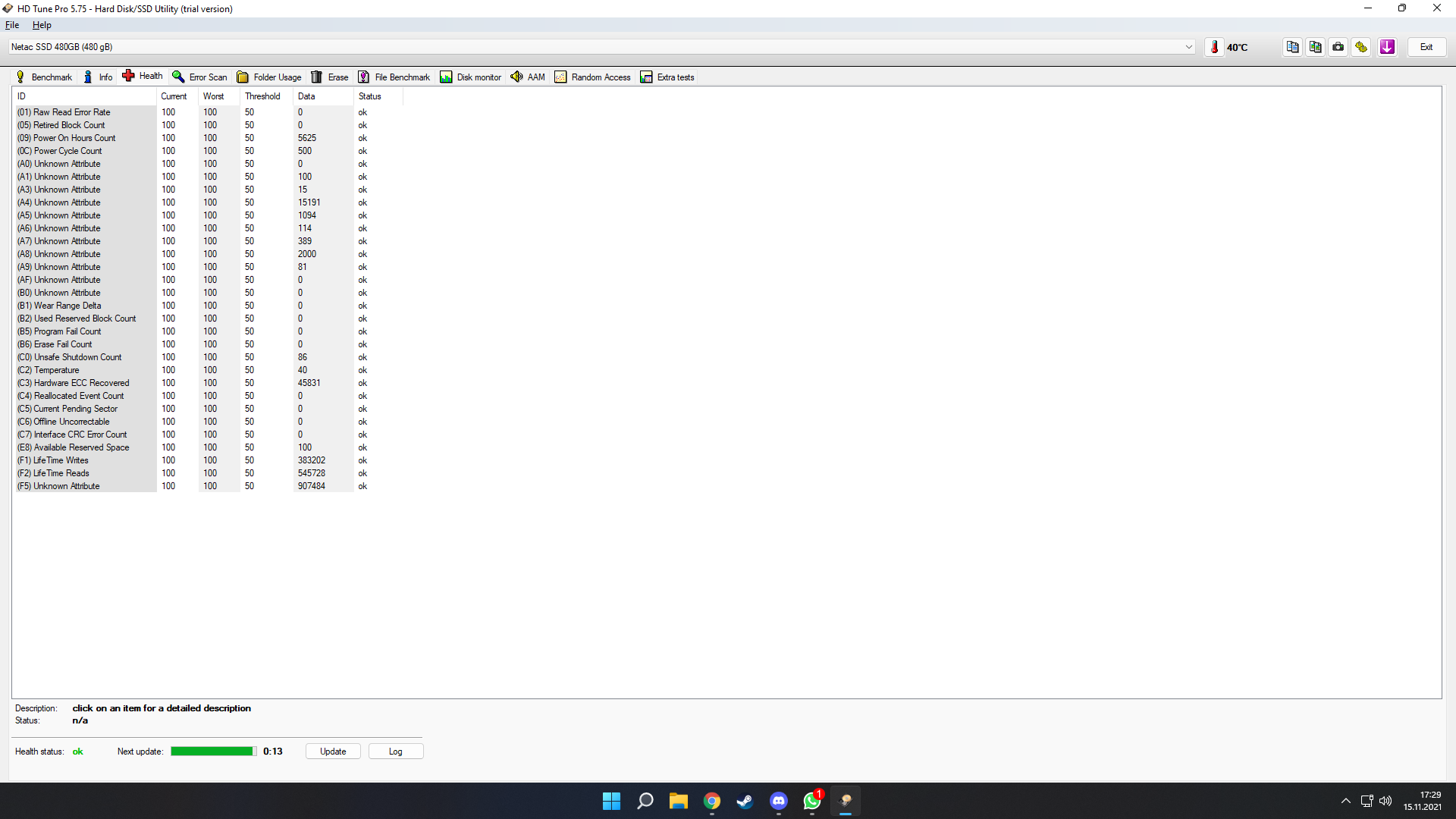The height and width of the screenshot is (819, 1456).
Task: Open the Netac SSD drive selection dropdown
Action: click(1188, 47)
